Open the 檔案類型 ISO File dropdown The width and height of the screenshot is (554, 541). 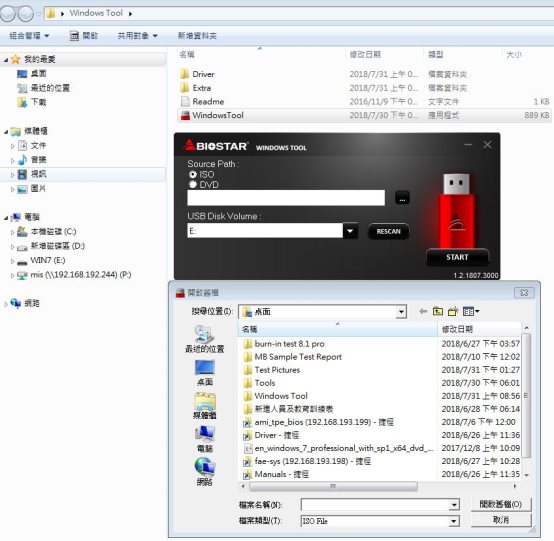tap(454, 521)
